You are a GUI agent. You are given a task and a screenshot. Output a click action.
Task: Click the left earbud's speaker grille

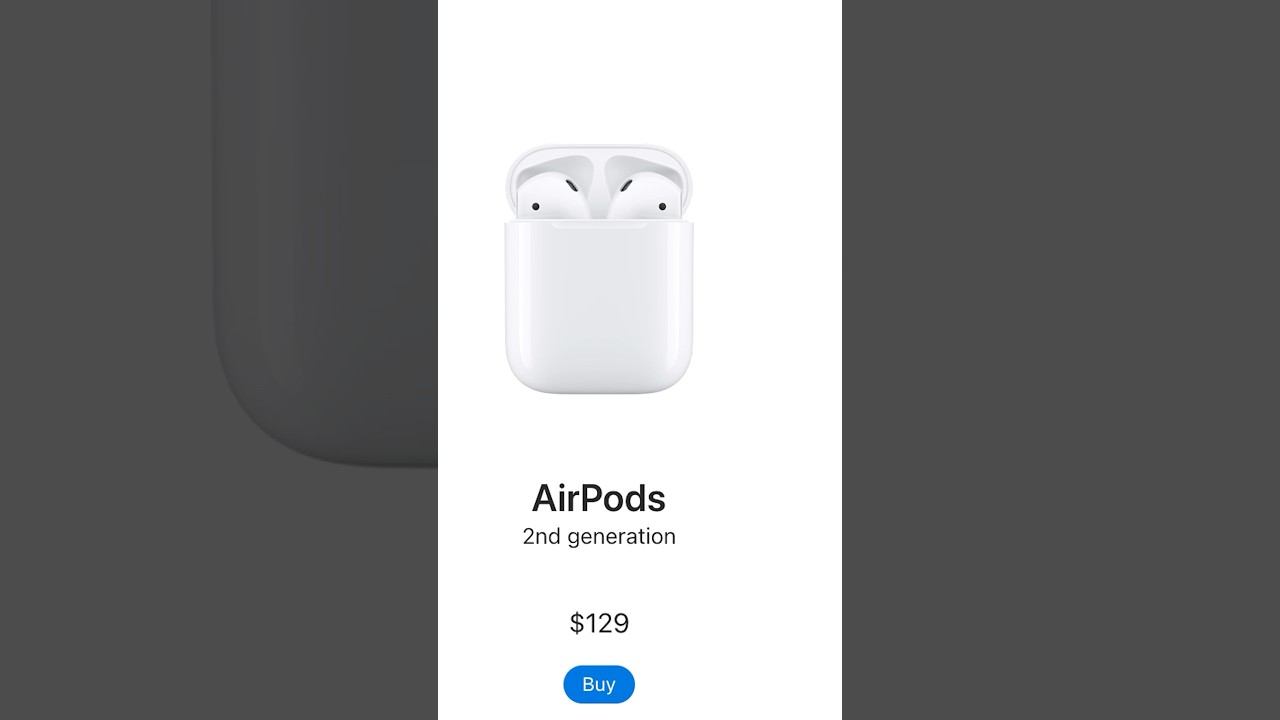[570, 187]
